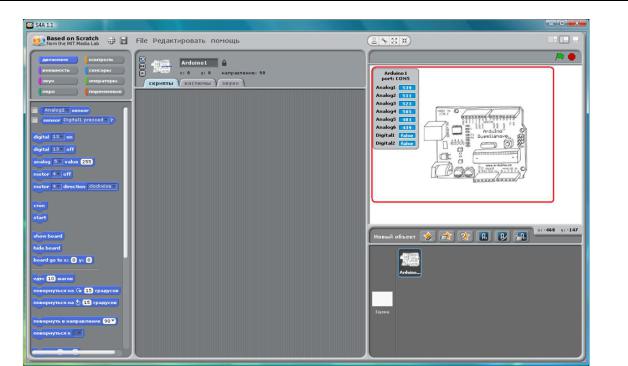
Task: Toggle checkbox for sensor Digital1 pressed block
Action: click(35, 120)
